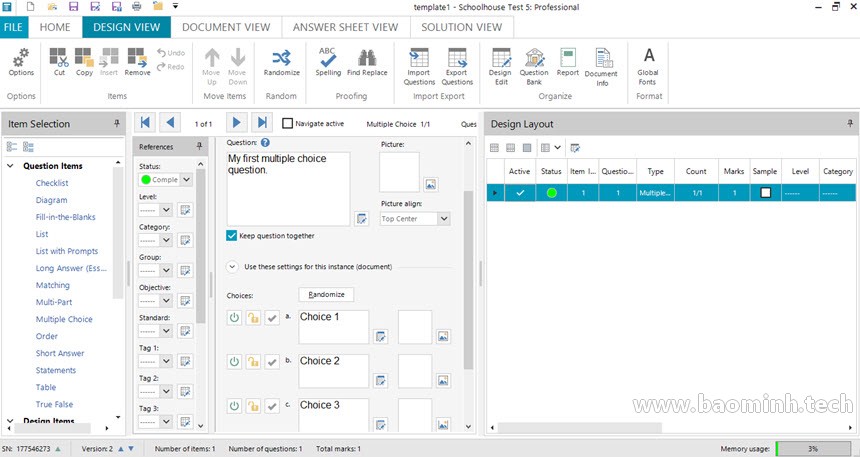Toggle the Active checkmark in the layout row
Image resolution: width=860 pixels, height=457 pixels.
[x=519, y=193]
